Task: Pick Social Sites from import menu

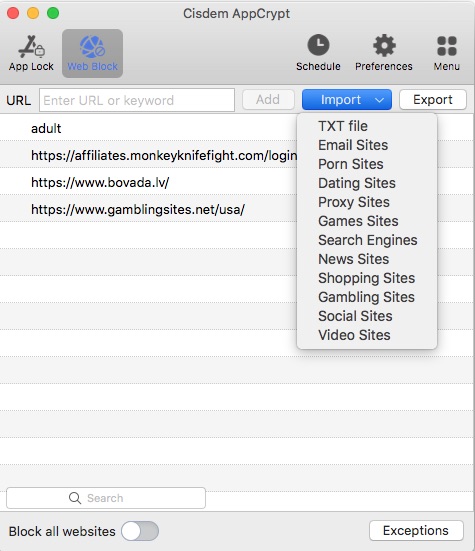Action: pos(355,316)
